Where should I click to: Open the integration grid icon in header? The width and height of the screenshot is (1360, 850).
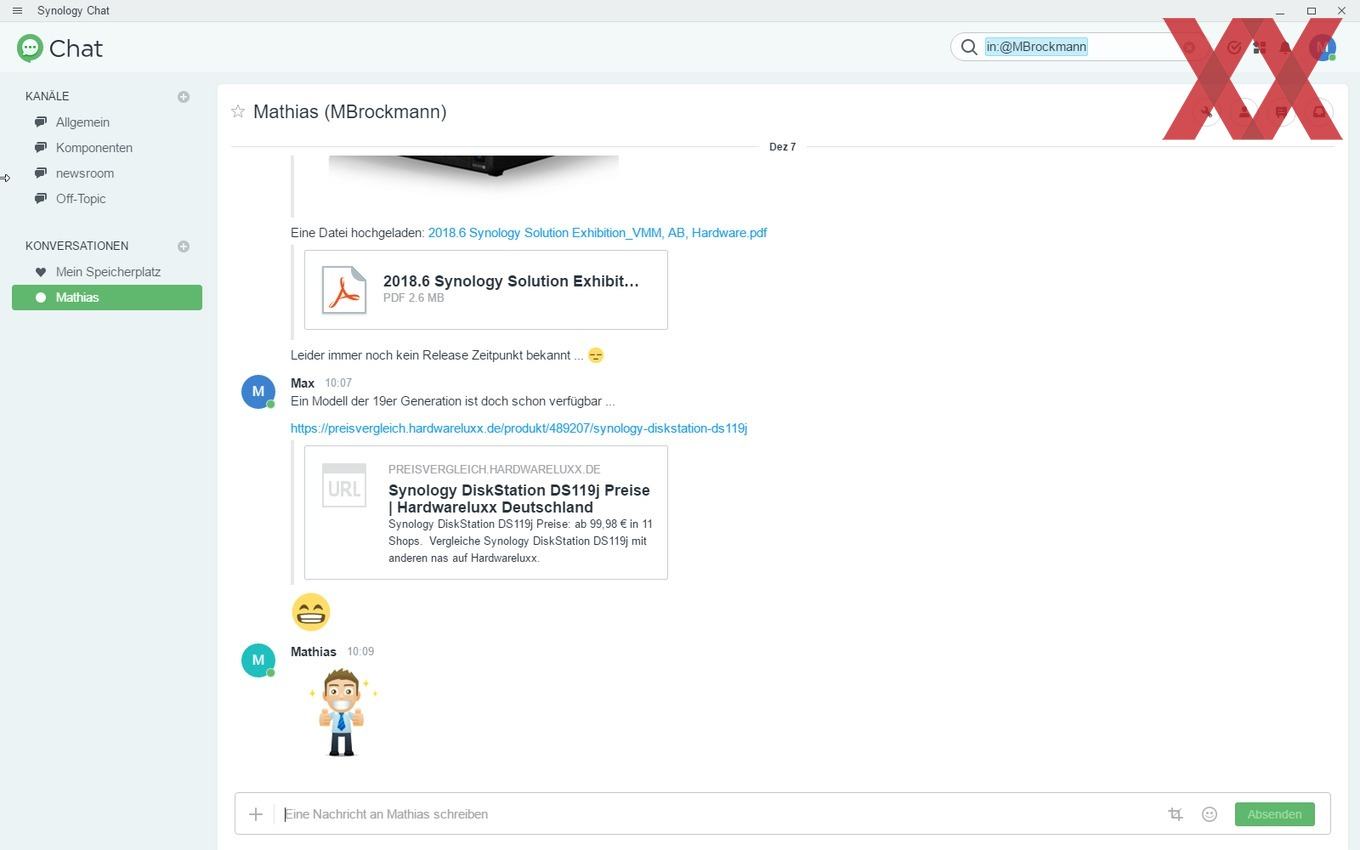tap(1260, 47)
